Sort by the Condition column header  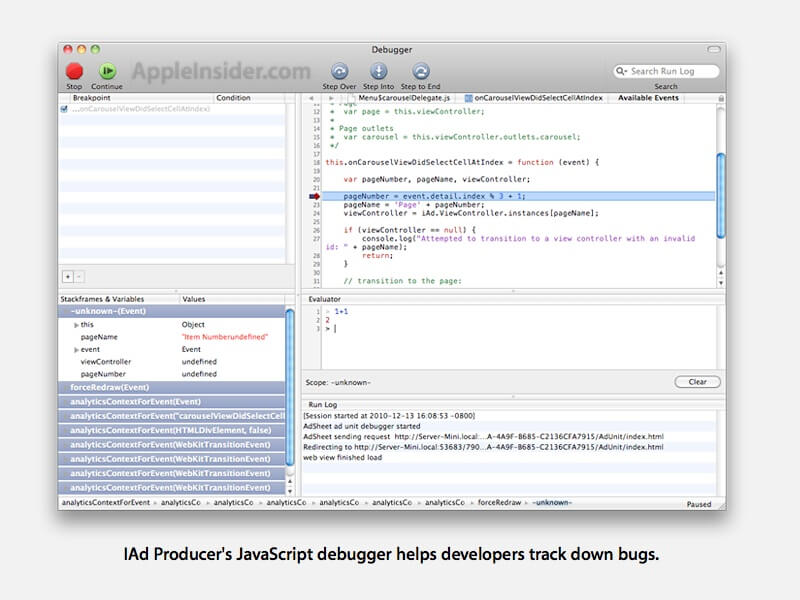click(x=250, y=97)
